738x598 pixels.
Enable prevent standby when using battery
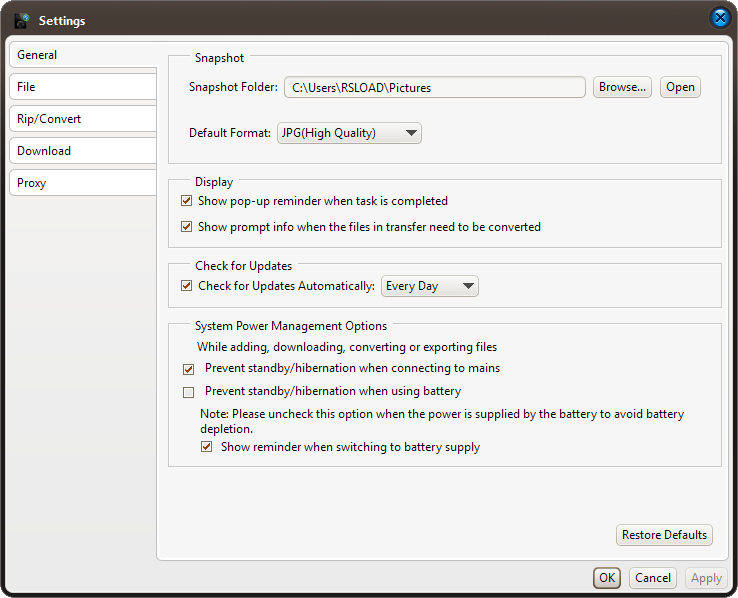pyautogui.click(x=189, y=392)
